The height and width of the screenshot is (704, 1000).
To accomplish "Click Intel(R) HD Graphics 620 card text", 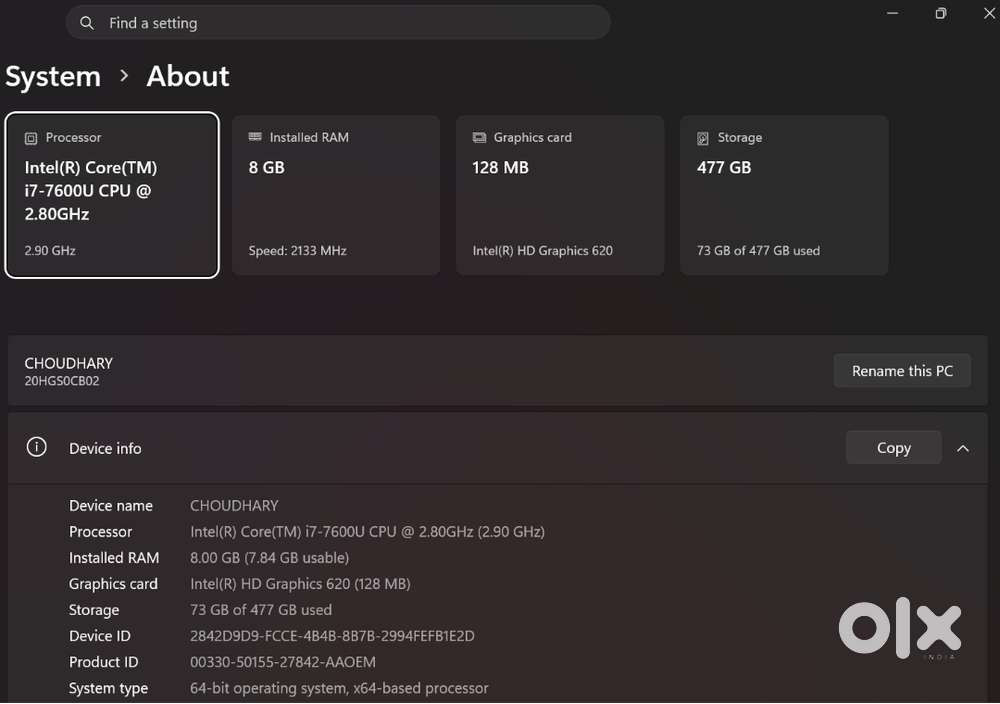I will pos(543,251).
